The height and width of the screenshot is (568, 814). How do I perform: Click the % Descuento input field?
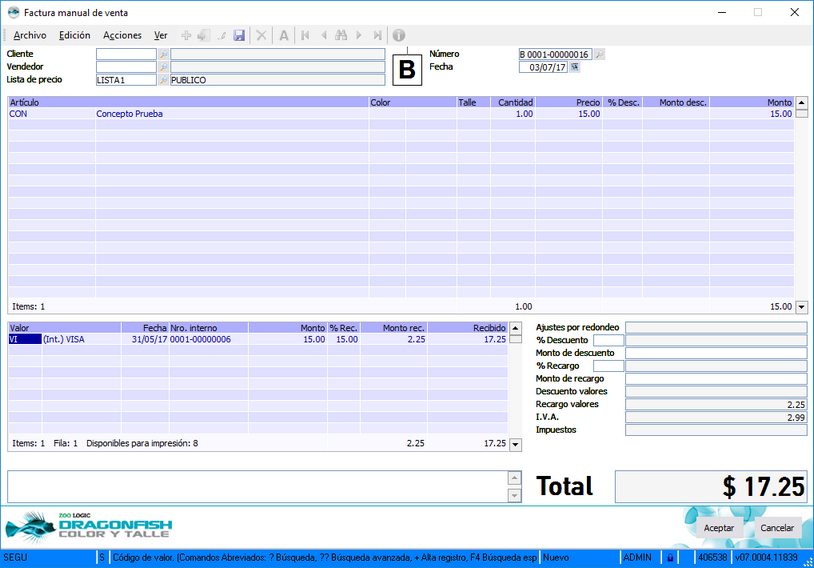tap(608, 340)
